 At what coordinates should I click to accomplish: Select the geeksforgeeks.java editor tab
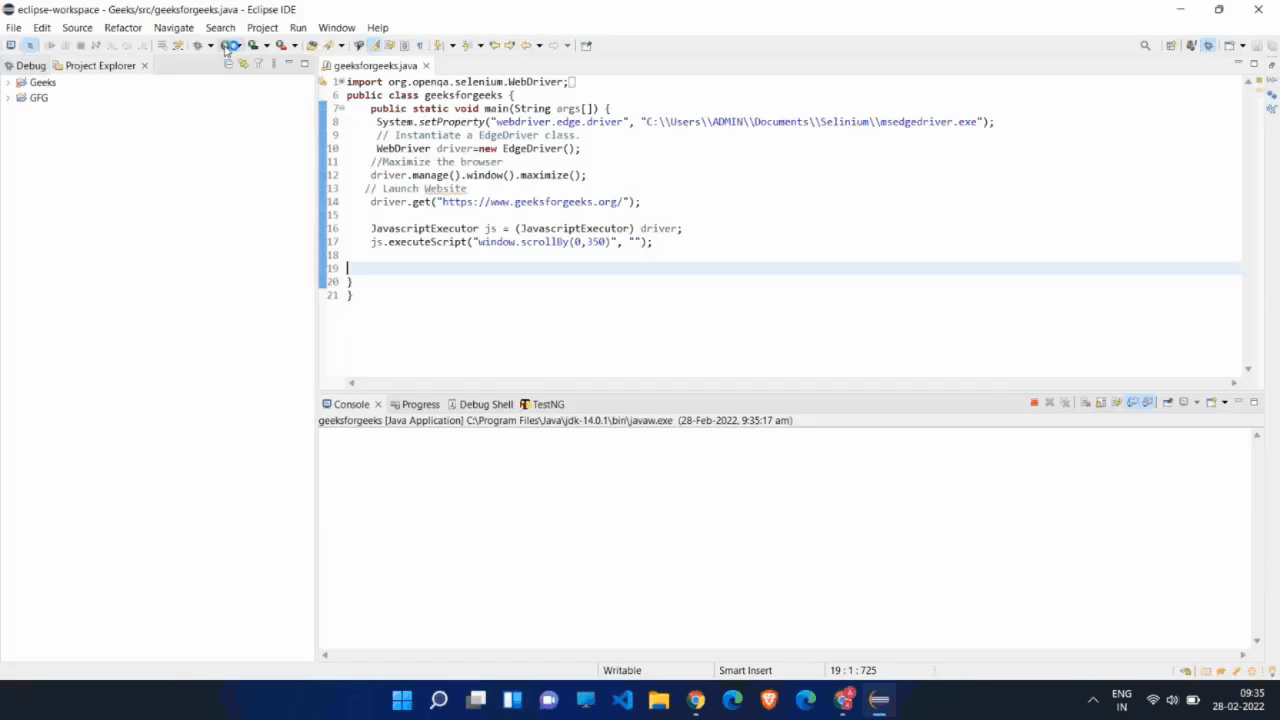(x=375, y=65)
